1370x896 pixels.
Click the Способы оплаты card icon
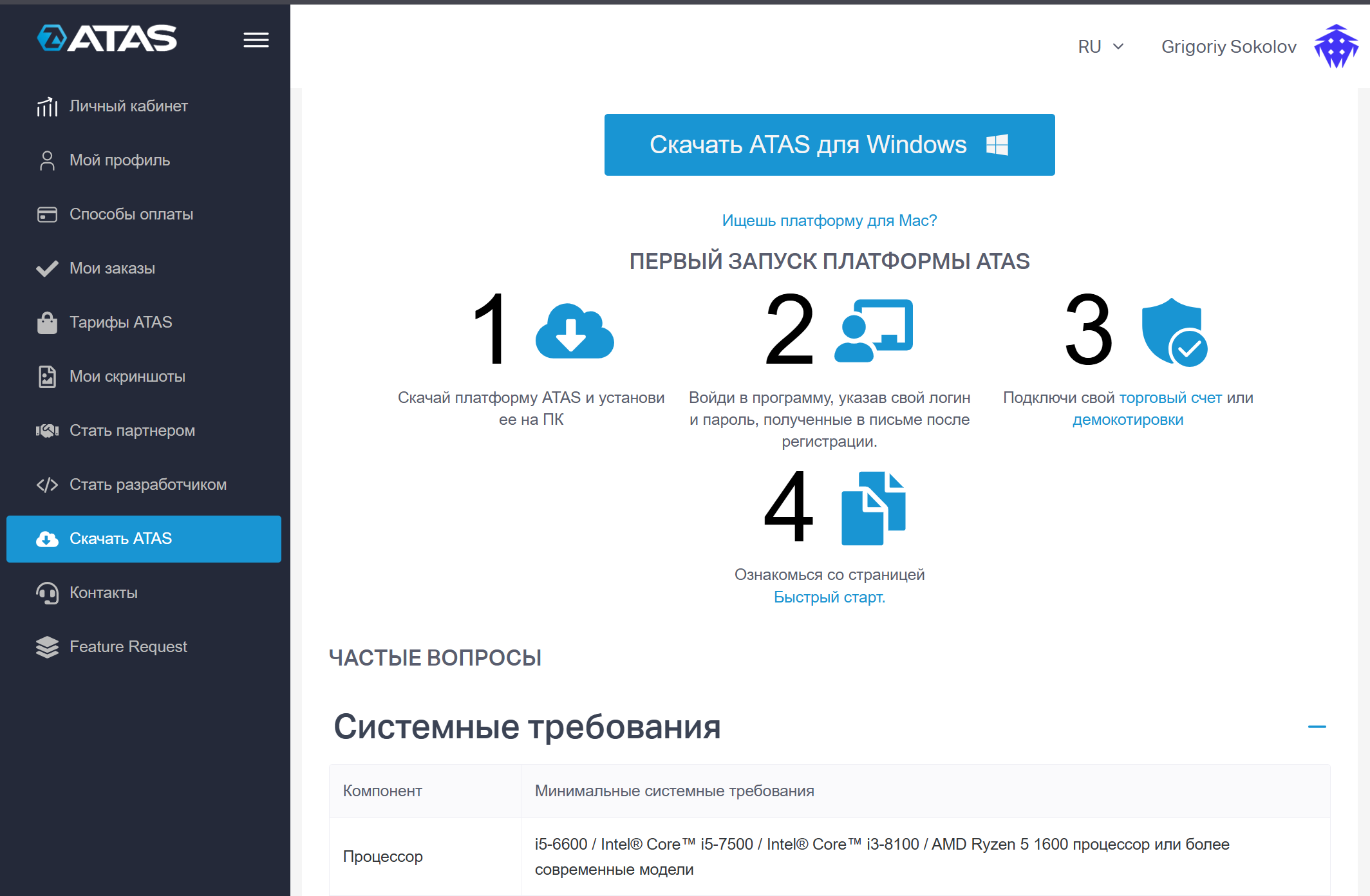click(47, 214)
